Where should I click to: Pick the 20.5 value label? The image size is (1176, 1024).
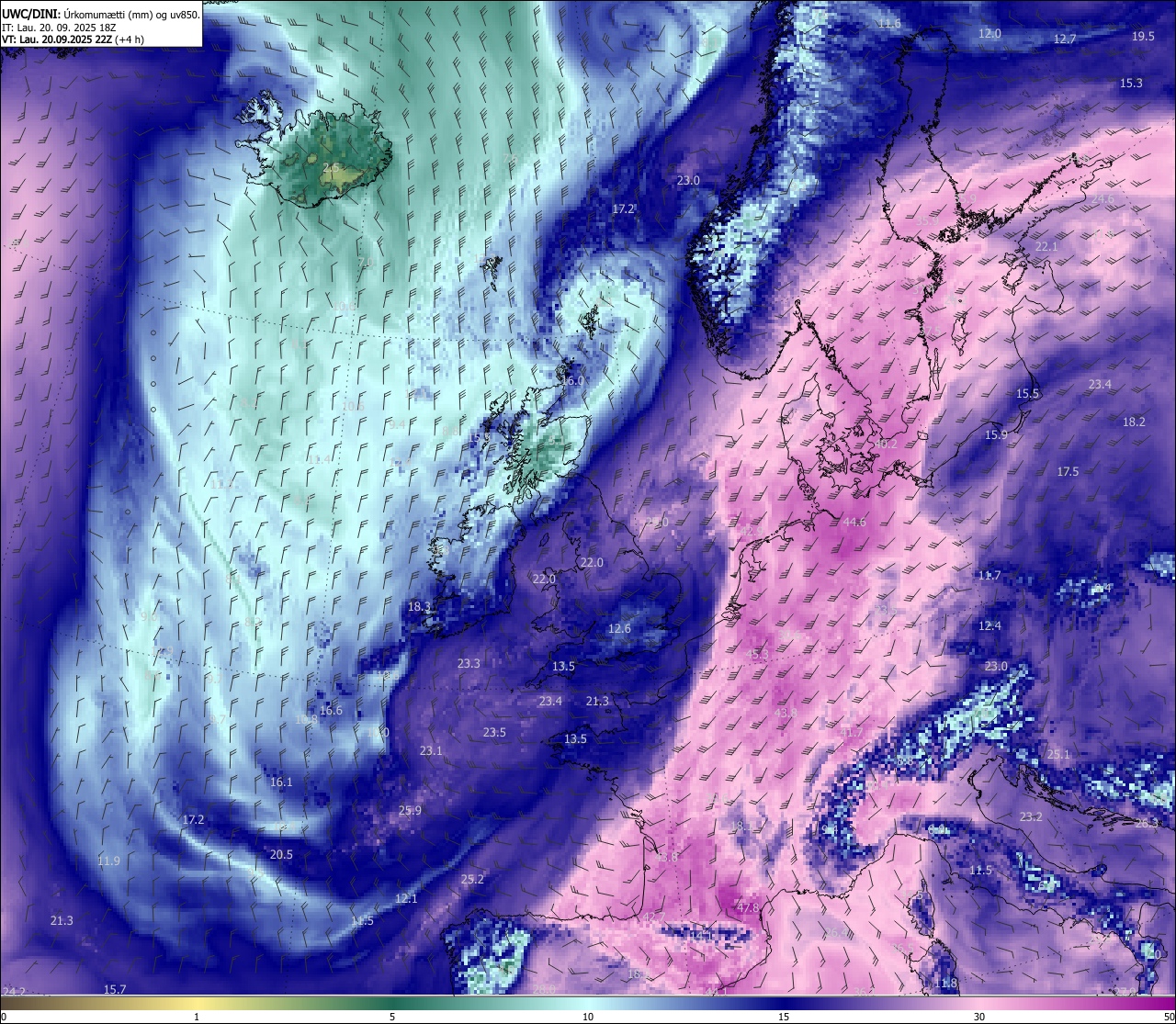281,855
